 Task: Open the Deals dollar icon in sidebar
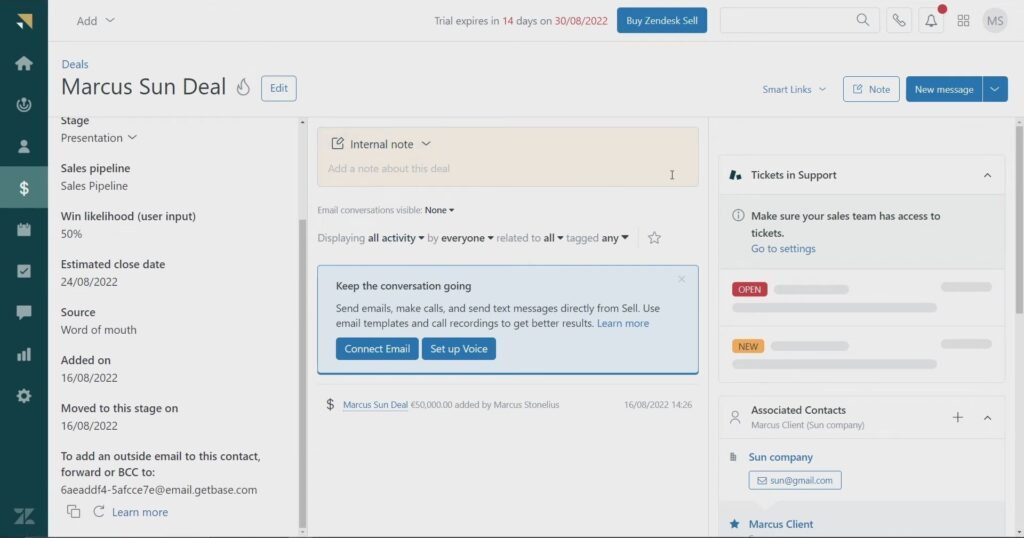click(24, 188)
